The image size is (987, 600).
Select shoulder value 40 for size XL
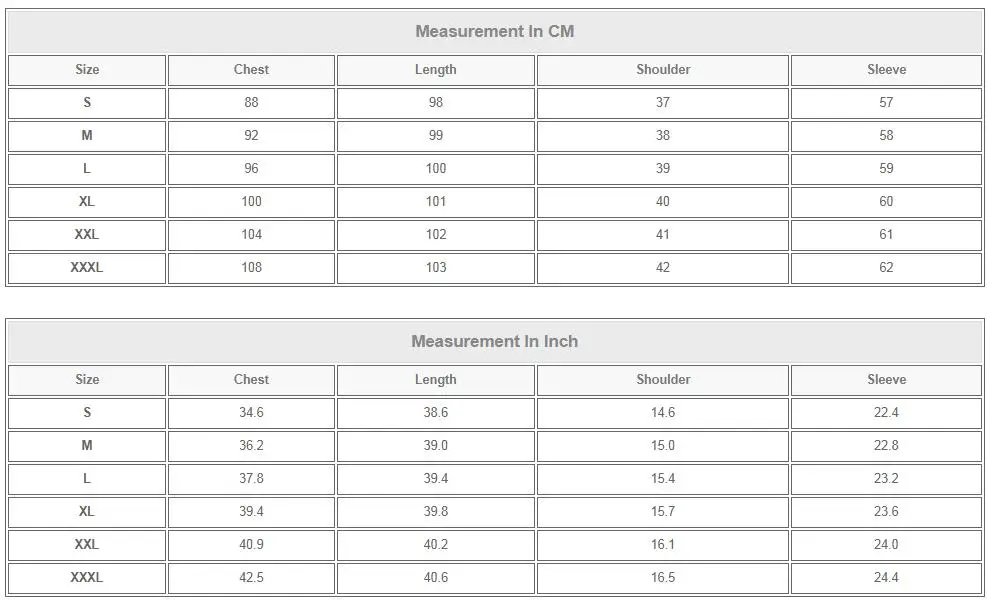pyautogui.click(x=663, y=201)
